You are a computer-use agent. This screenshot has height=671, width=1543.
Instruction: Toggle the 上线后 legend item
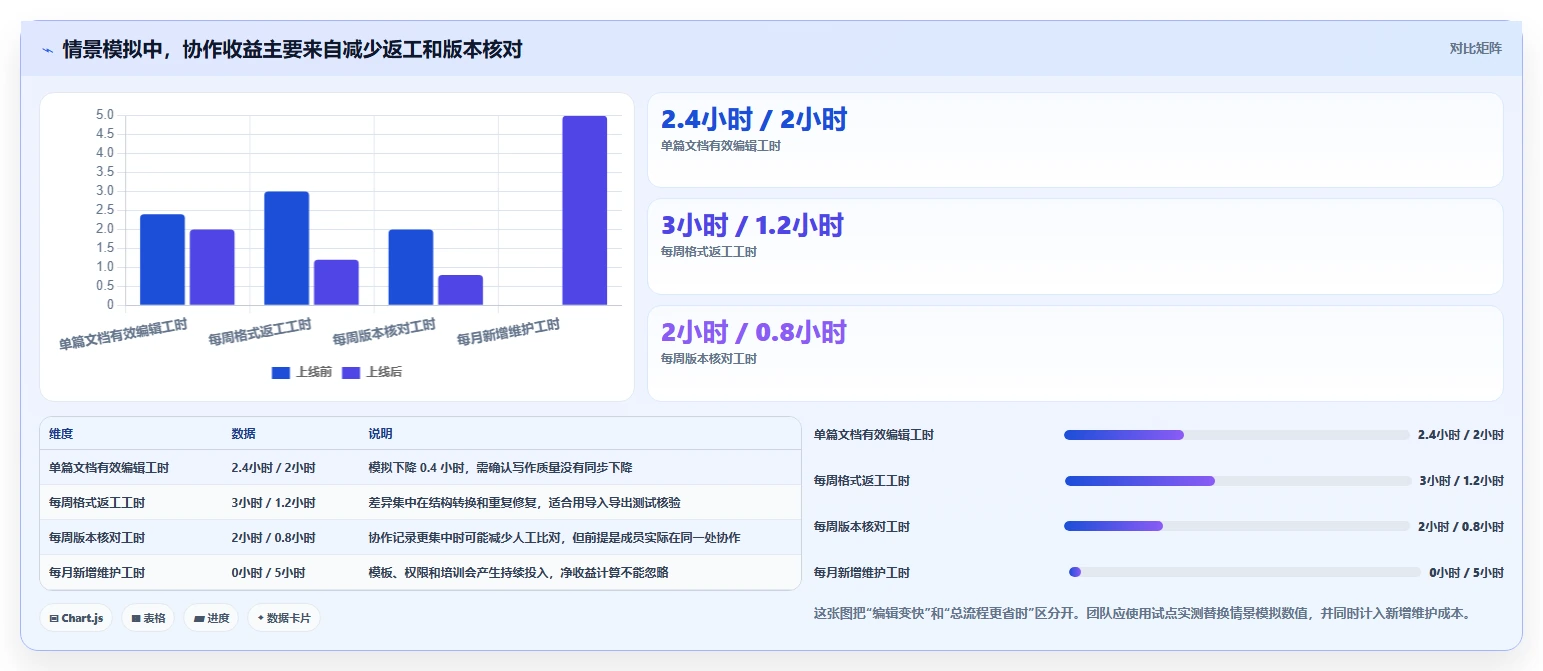click(372, 372)
